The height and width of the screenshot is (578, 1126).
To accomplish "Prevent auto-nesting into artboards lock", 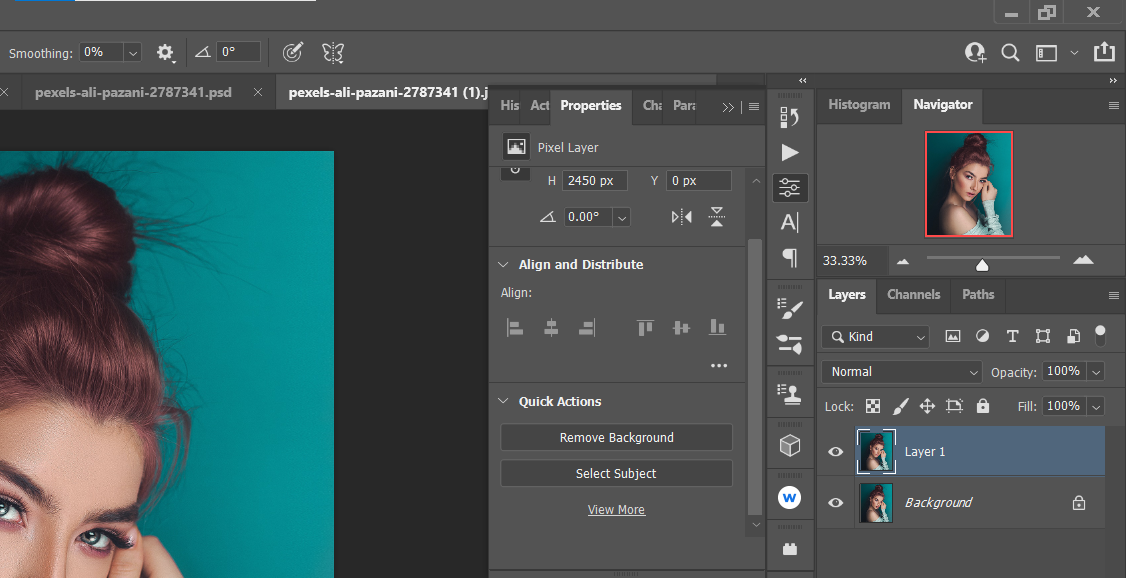I will [954, 406].
